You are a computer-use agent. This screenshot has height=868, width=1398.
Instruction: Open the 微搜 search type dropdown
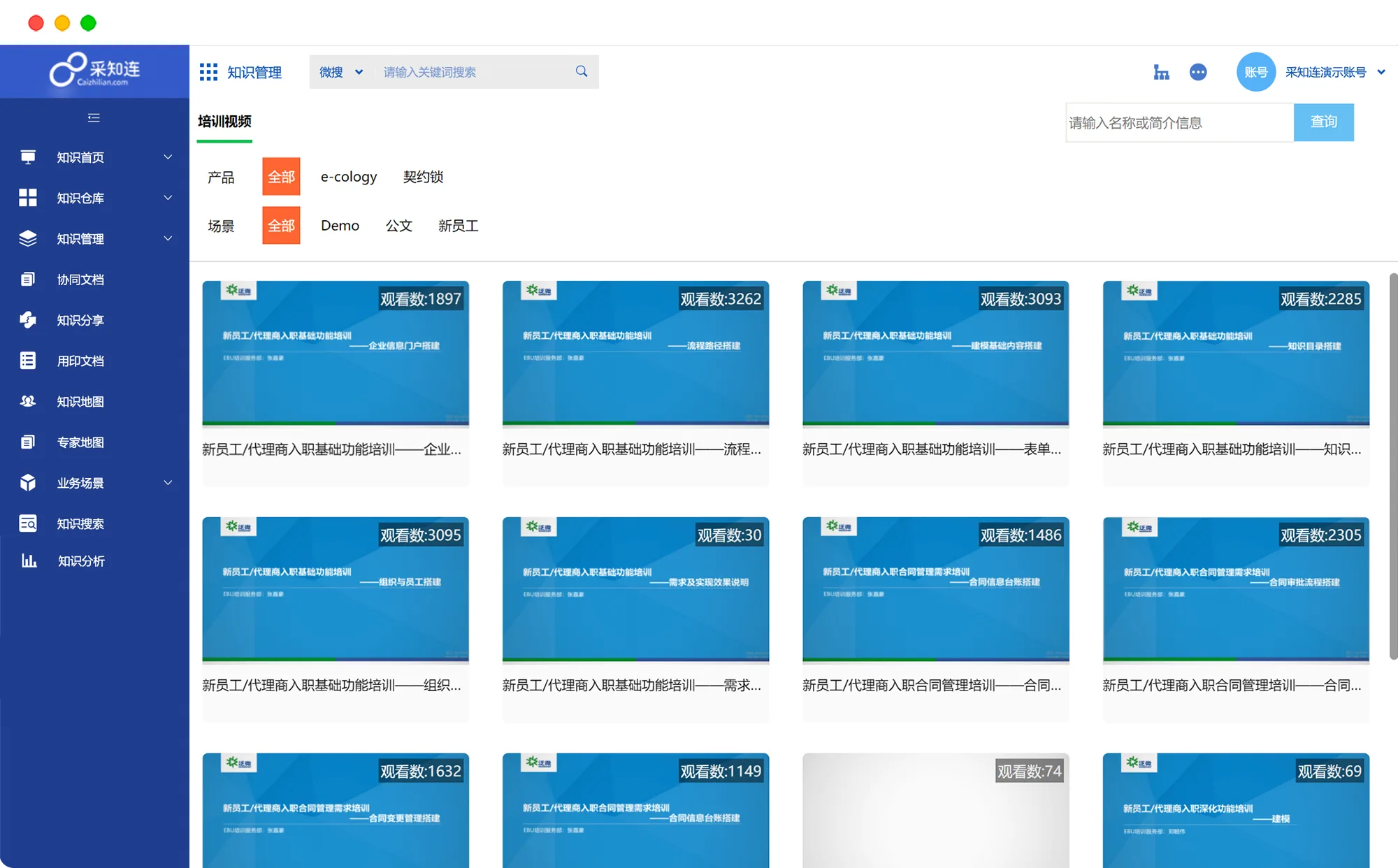pyautogui.click(x=341, y=72)
